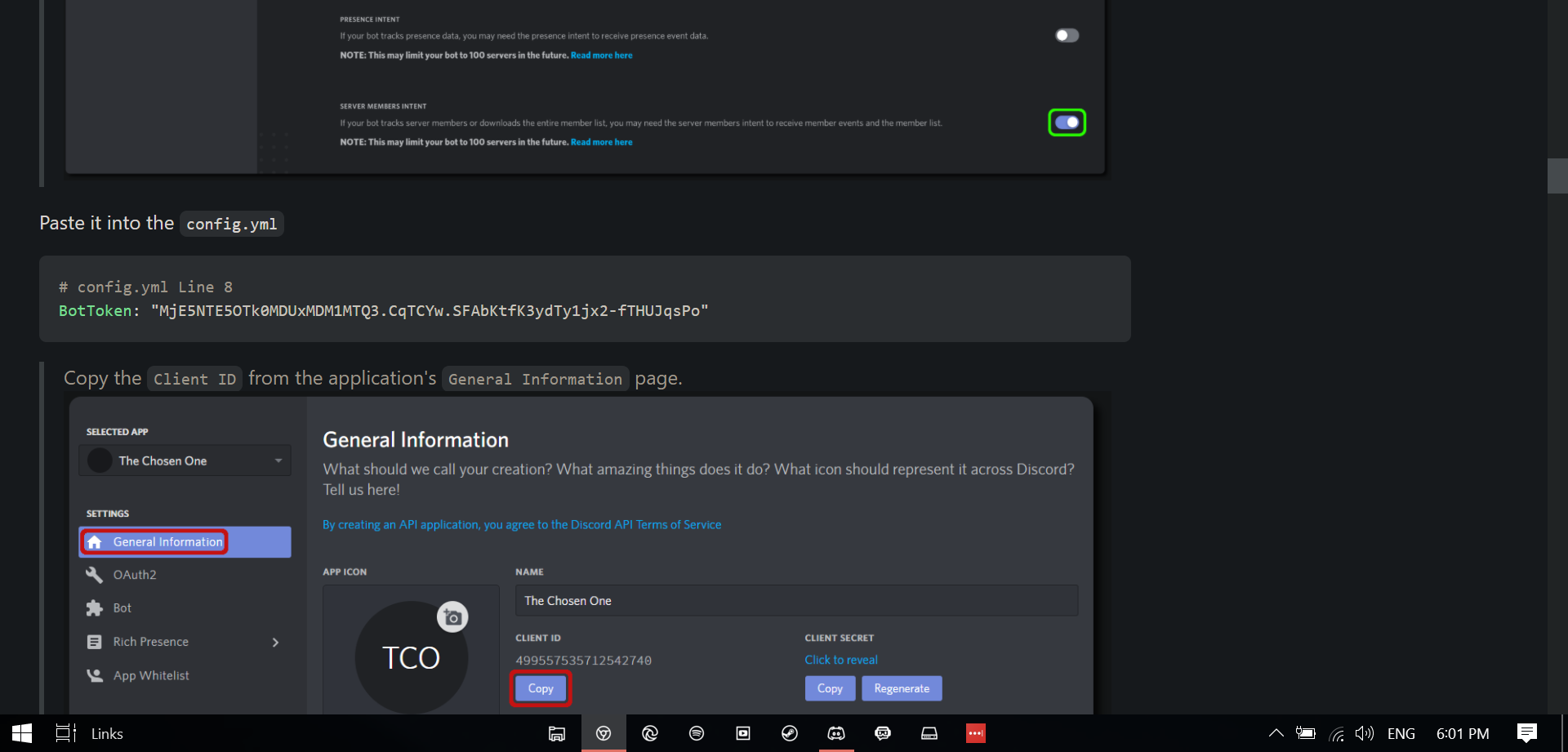Open the Wi-Fi network flyout
The width and height of the screenshot is (1568, 752).
(1337, 733)
